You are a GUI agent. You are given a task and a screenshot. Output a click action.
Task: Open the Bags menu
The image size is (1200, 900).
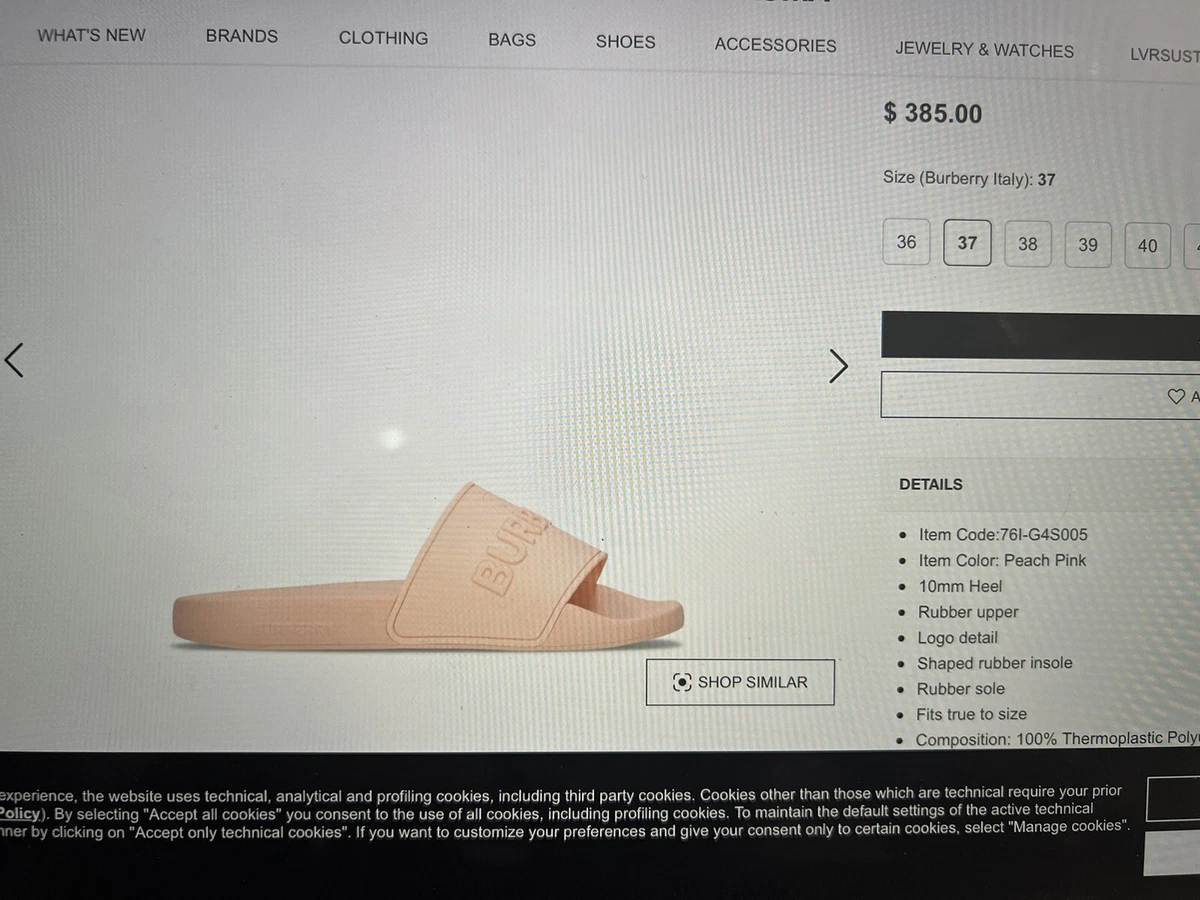coord(512,40)
